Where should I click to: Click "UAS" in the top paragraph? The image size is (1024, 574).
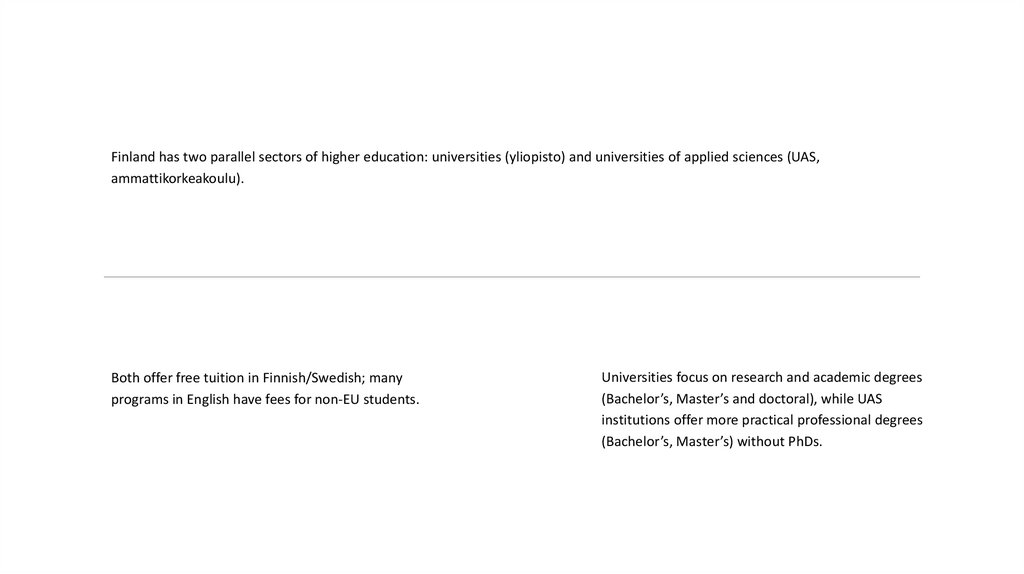(803, 158)
